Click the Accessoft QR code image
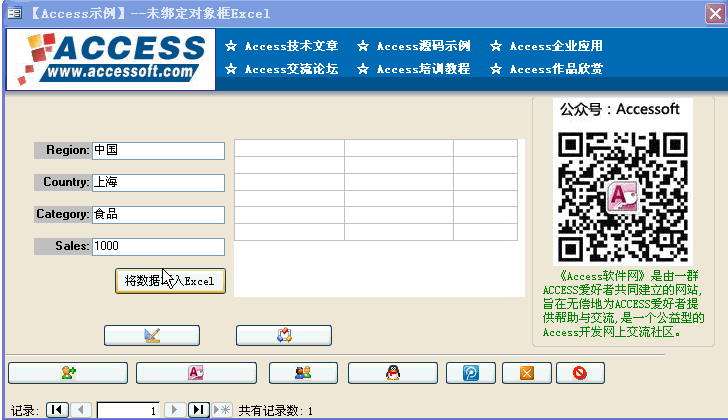 coord(623,197)
